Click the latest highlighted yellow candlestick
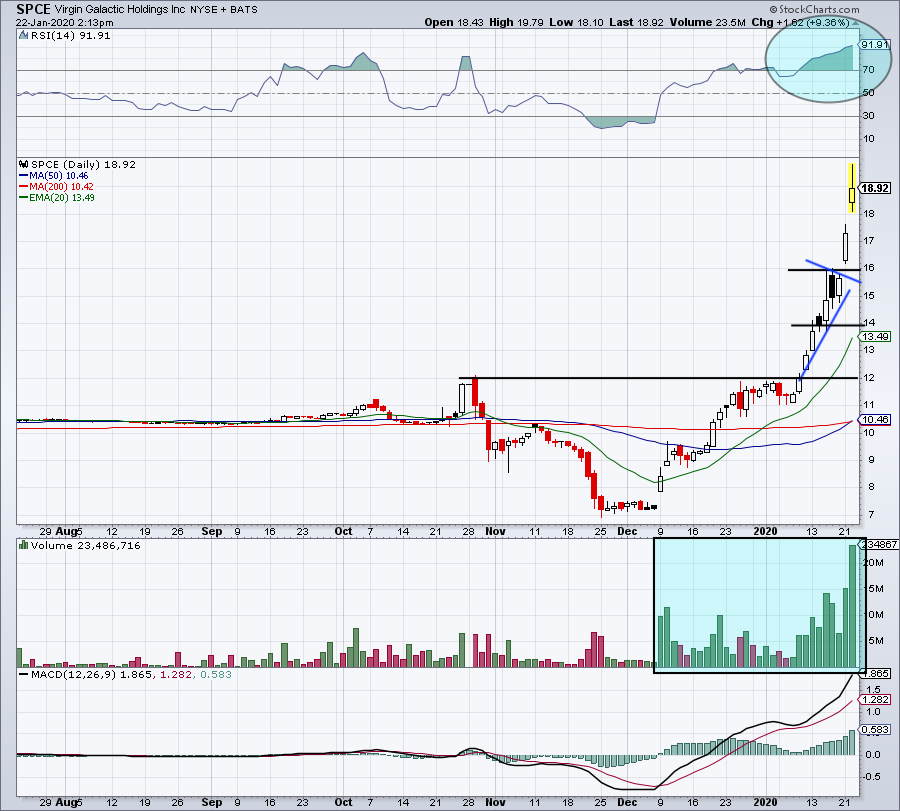900x811 pixels. (852, 188)
